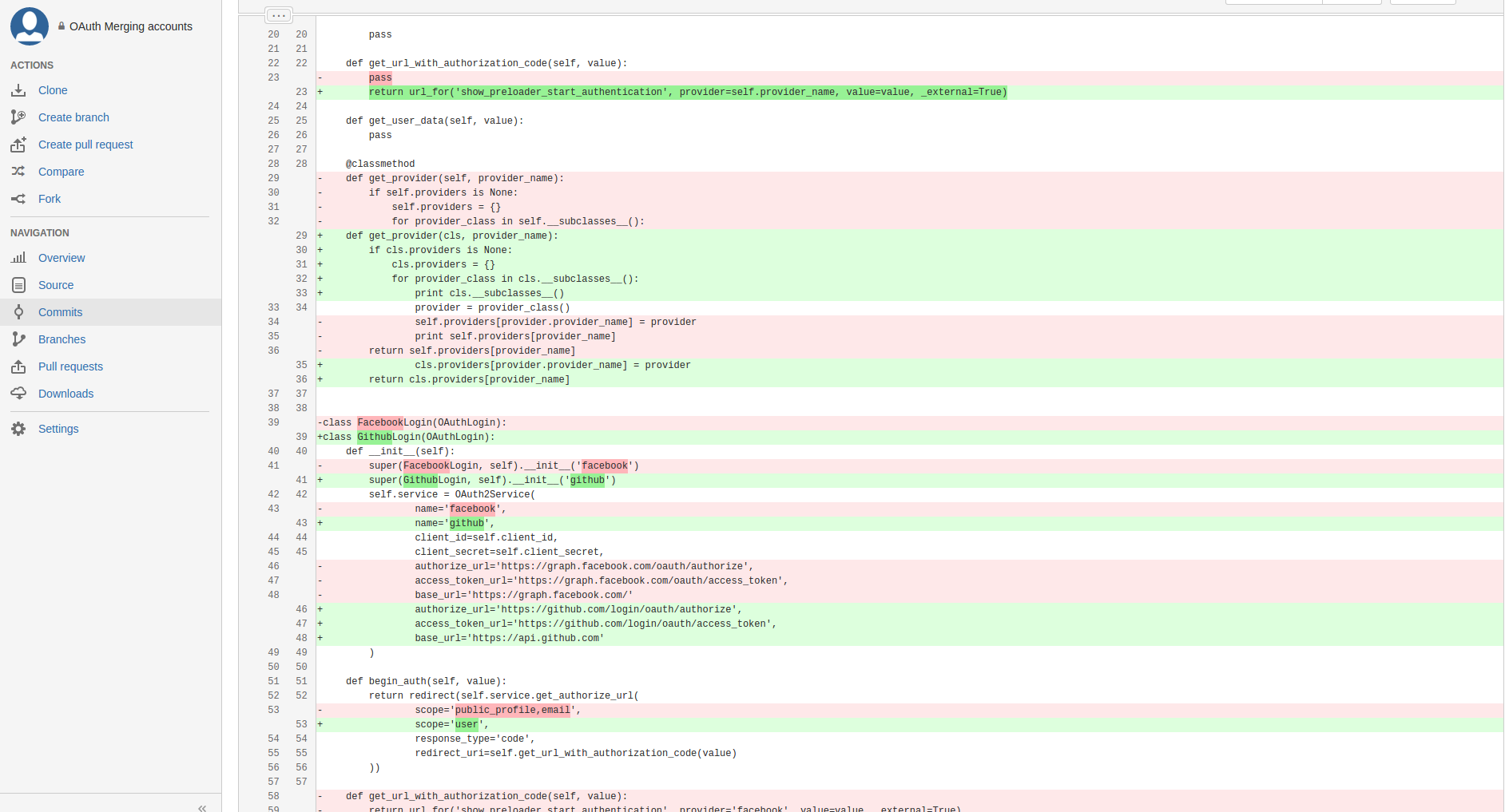Select Commits in the navigation

tap(60, 312)
